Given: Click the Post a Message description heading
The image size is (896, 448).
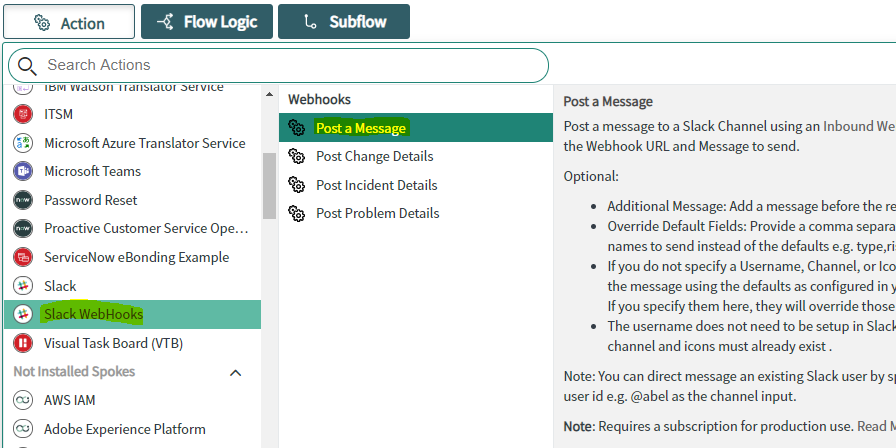Looking at the screenshot, I should tap(608, 102).
